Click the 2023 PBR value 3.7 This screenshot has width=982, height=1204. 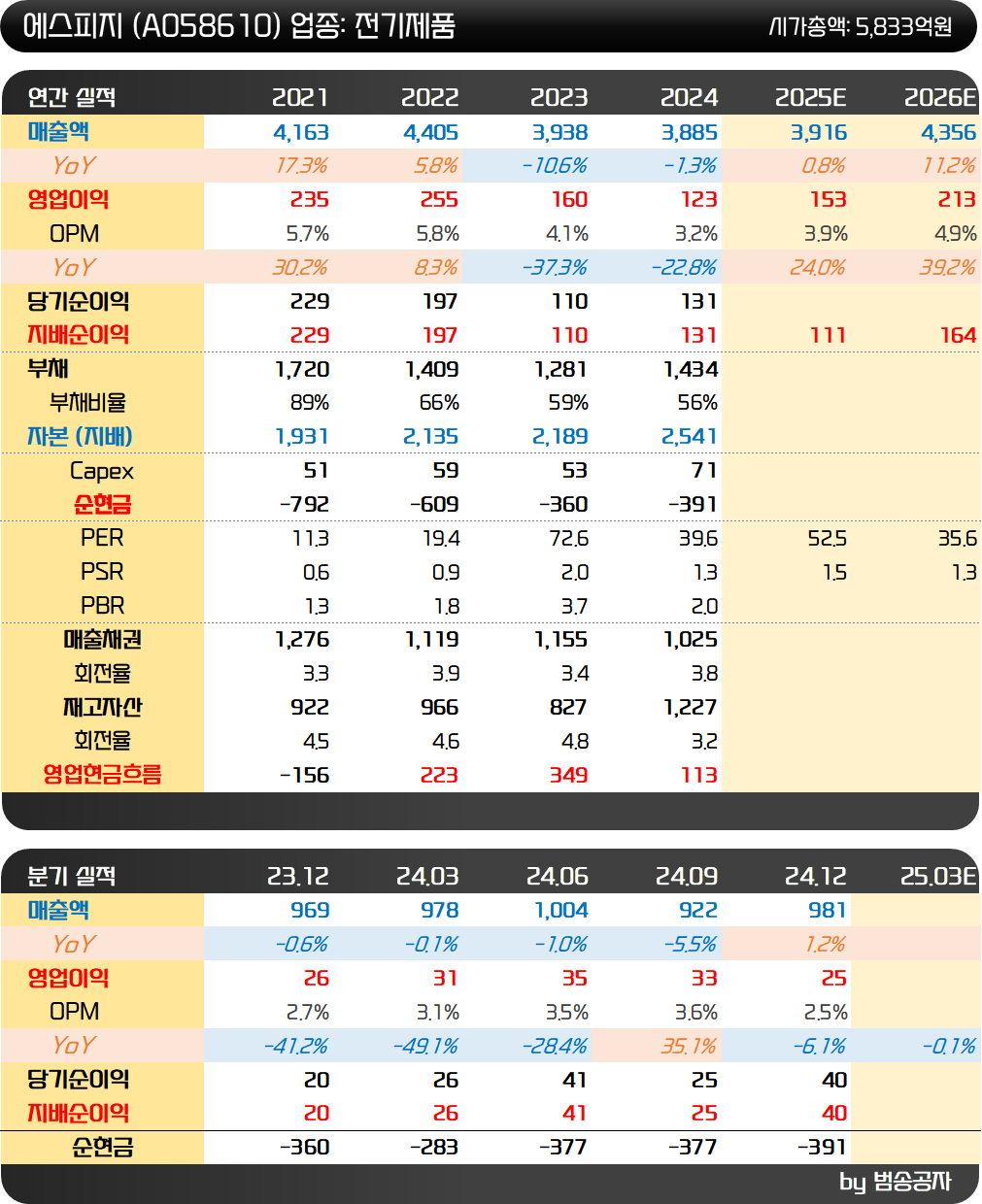(x=574, y=606)
